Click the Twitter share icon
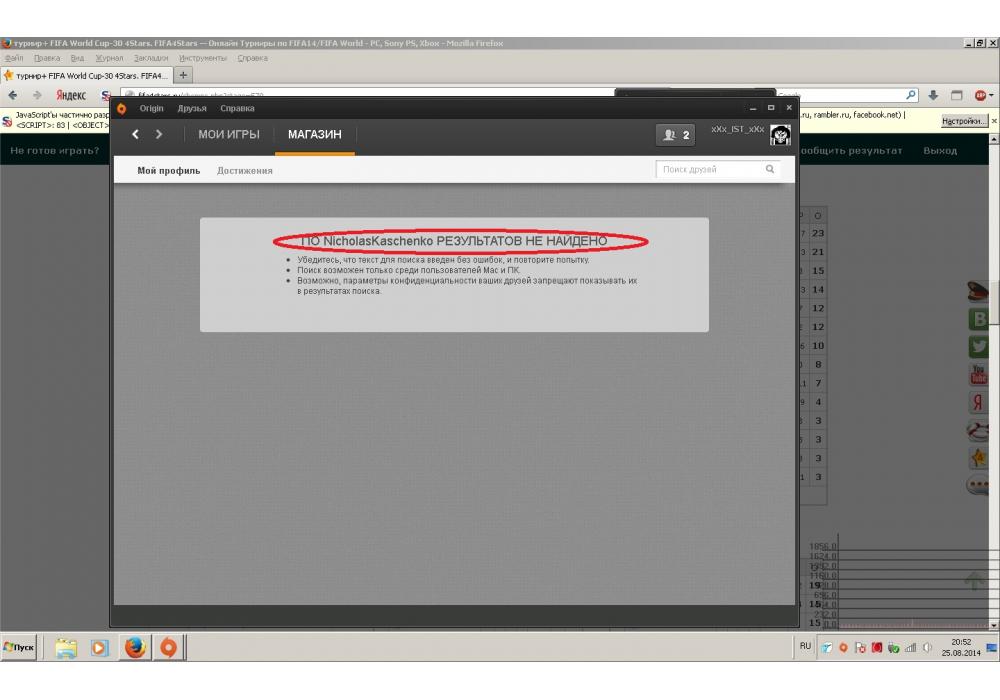Screen dimensions: 1000x700 (978, 346)
